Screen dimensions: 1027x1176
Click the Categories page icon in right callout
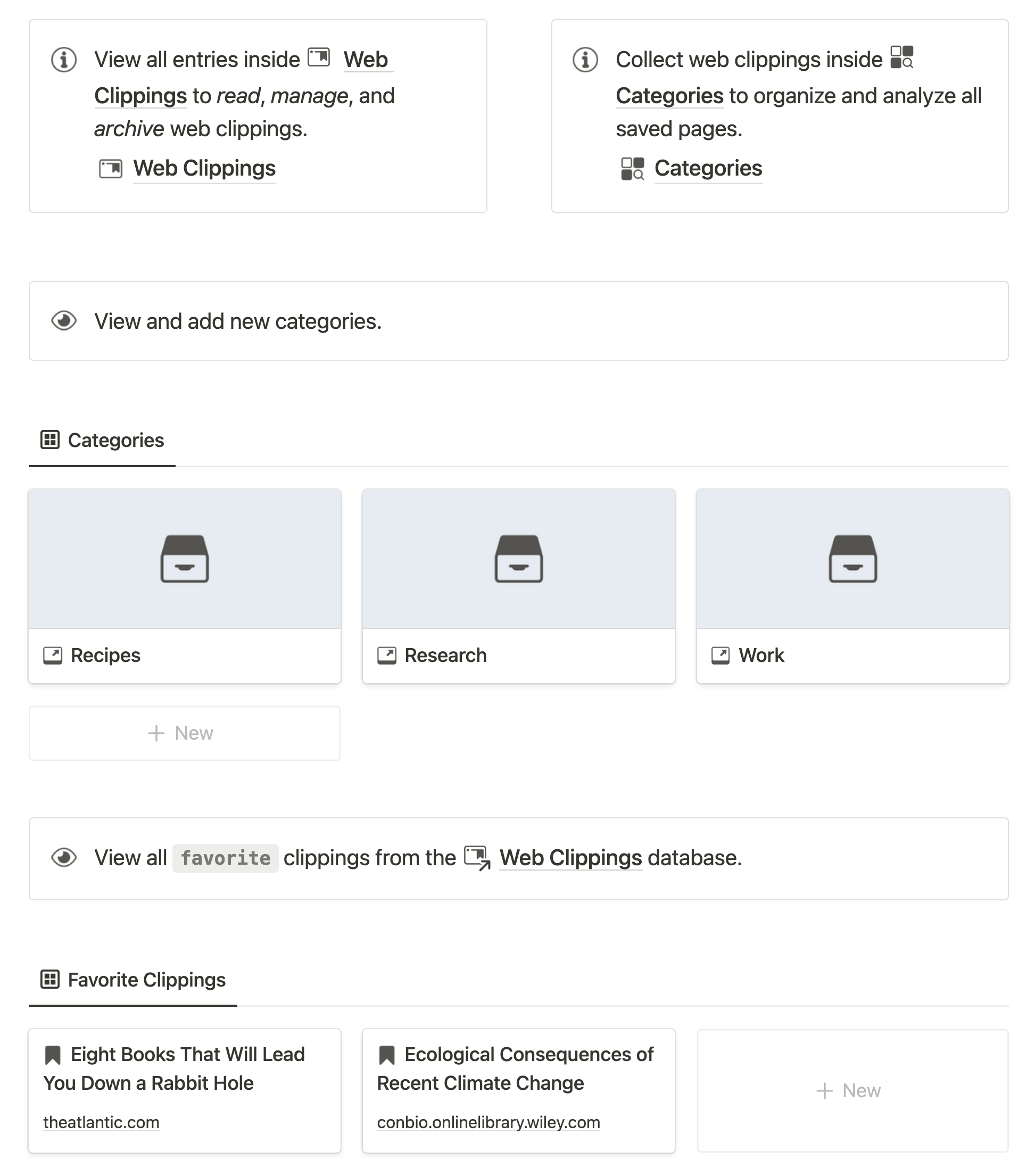pyautogui.click(x=633, y=169)
